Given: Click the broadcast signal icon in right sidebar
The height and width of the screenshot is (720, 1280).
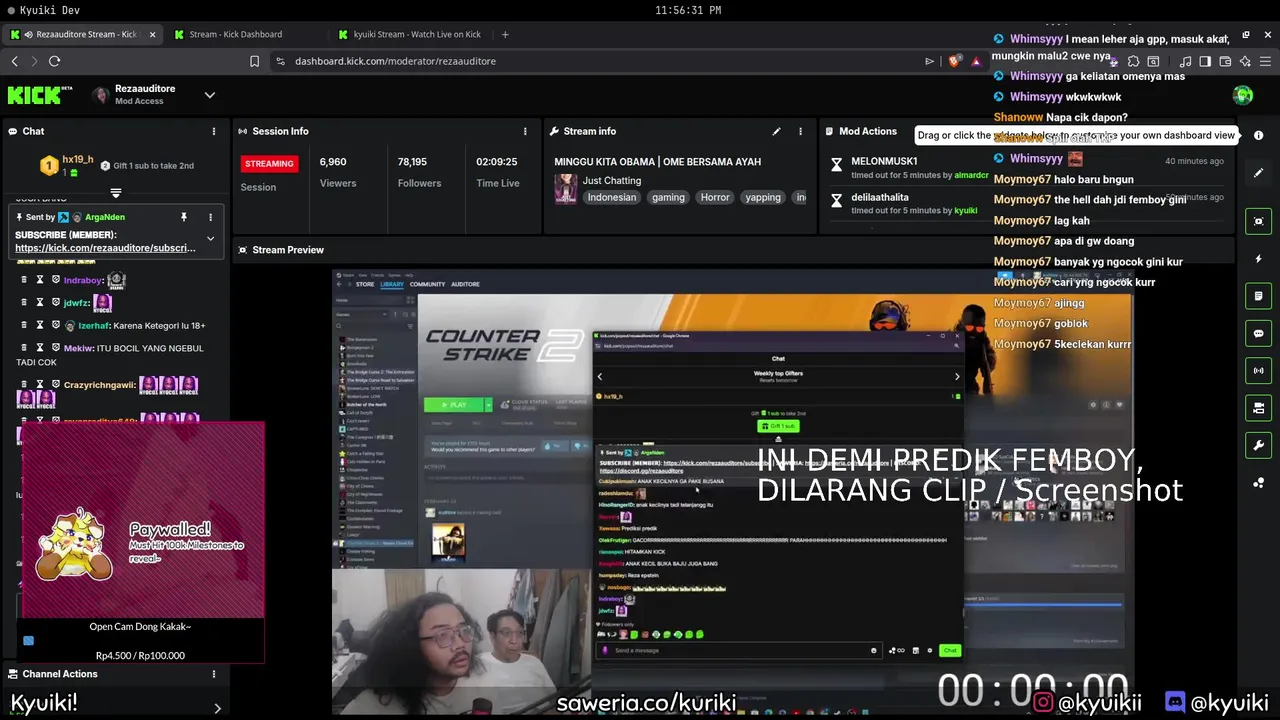Looking at the screenshot, I should click(1258, 371).
